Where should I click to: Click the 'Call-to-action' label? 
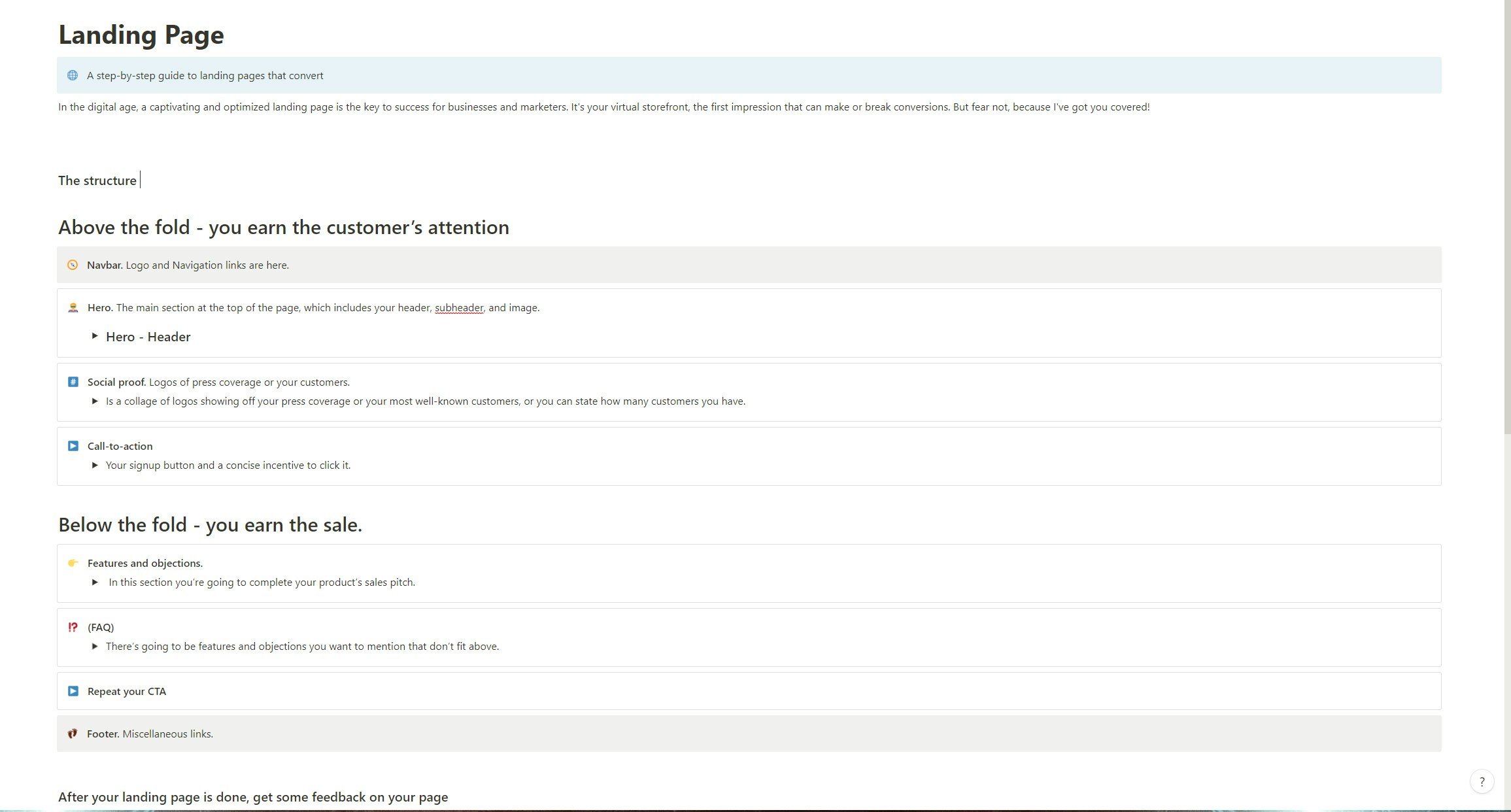(x=120, y=446)
